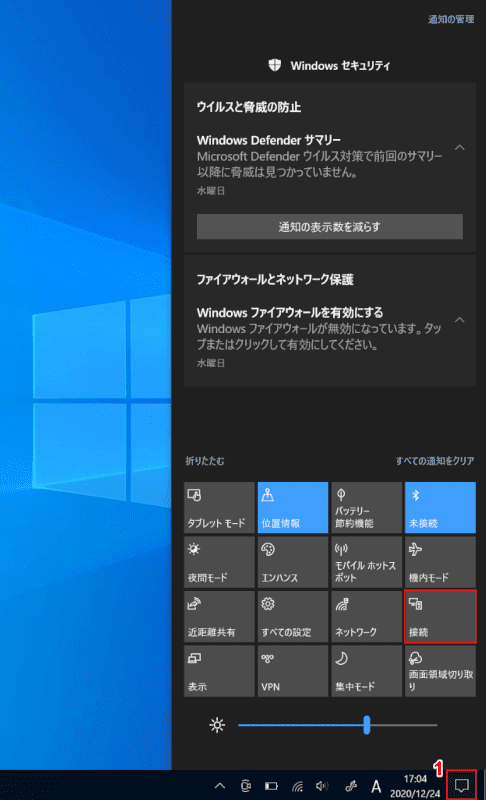Open the Network (ネットワーク) tile
486x800 pixels.
(x=367, y=616)
